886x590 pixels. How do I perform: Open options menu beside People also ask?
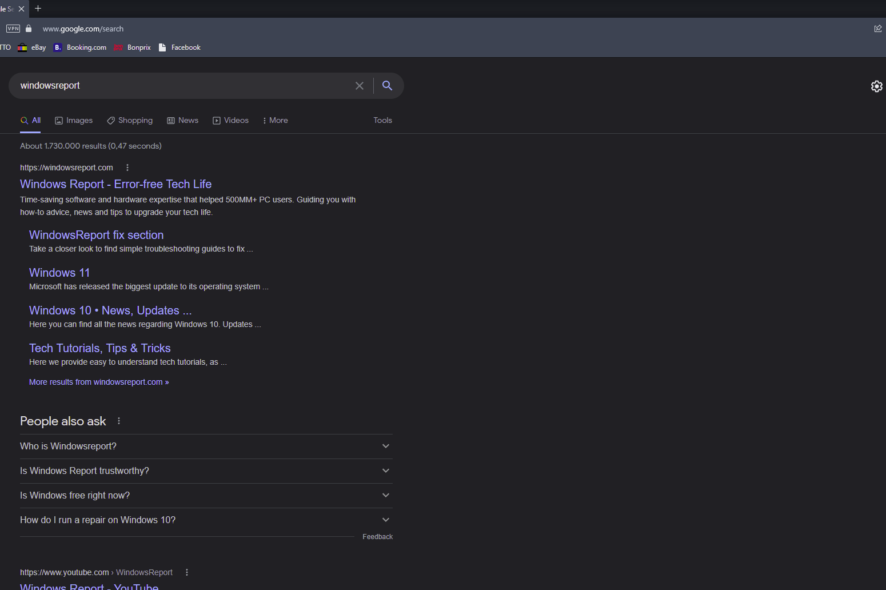(119, 421)
